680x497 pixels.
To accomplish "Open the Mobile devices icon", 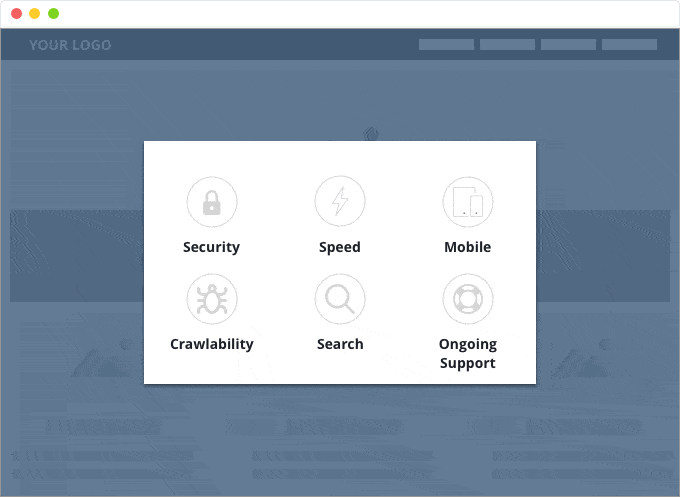I will (x=468, y=202).
